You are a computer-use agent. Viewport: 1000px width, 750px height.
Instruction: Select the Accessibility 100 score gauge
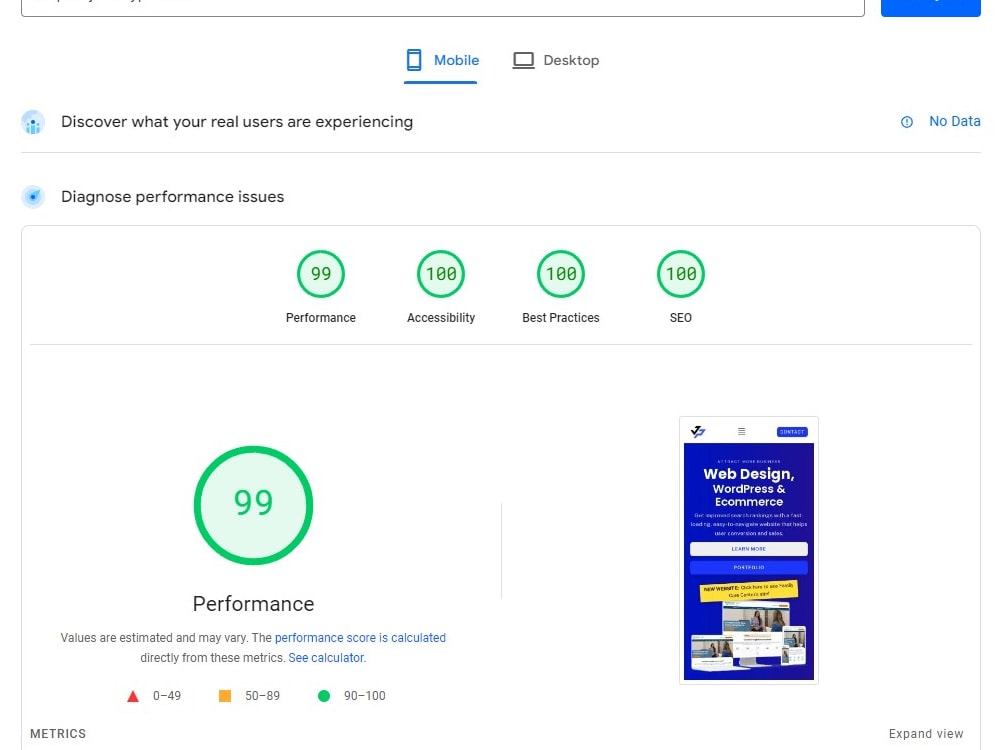[441, 274]
